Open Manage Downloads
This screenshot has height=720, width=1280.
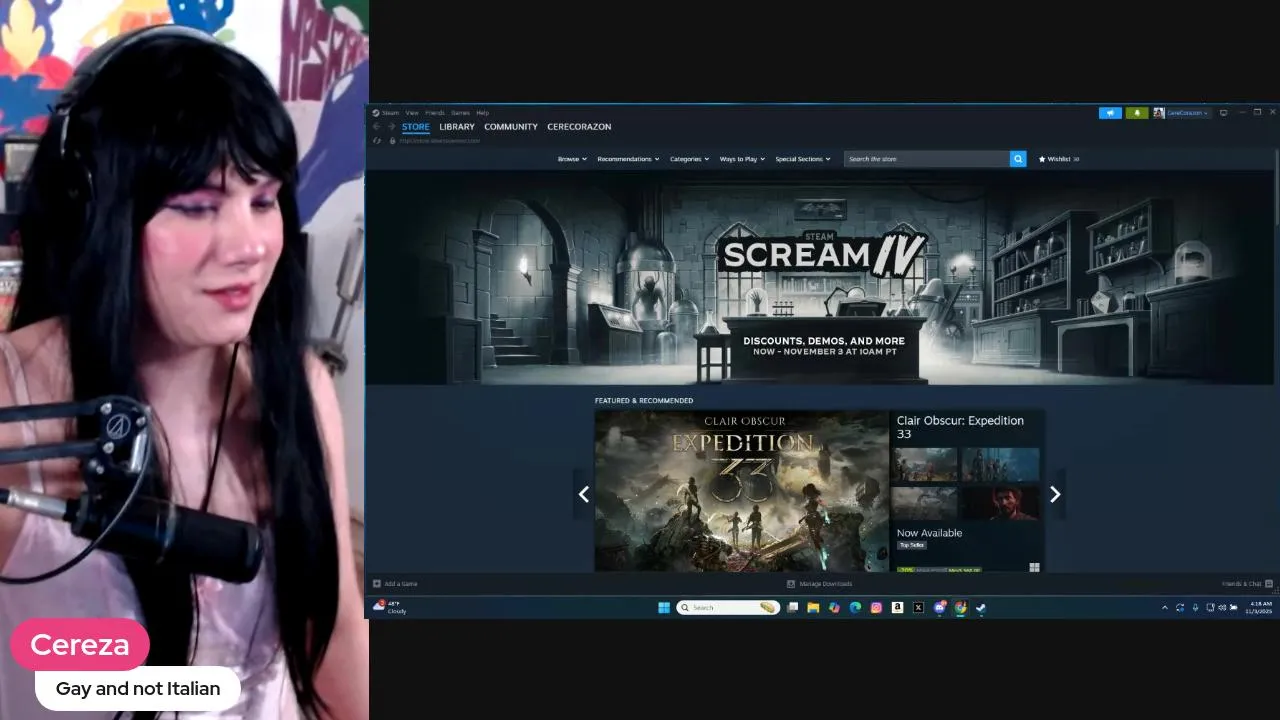pos(820,584)
